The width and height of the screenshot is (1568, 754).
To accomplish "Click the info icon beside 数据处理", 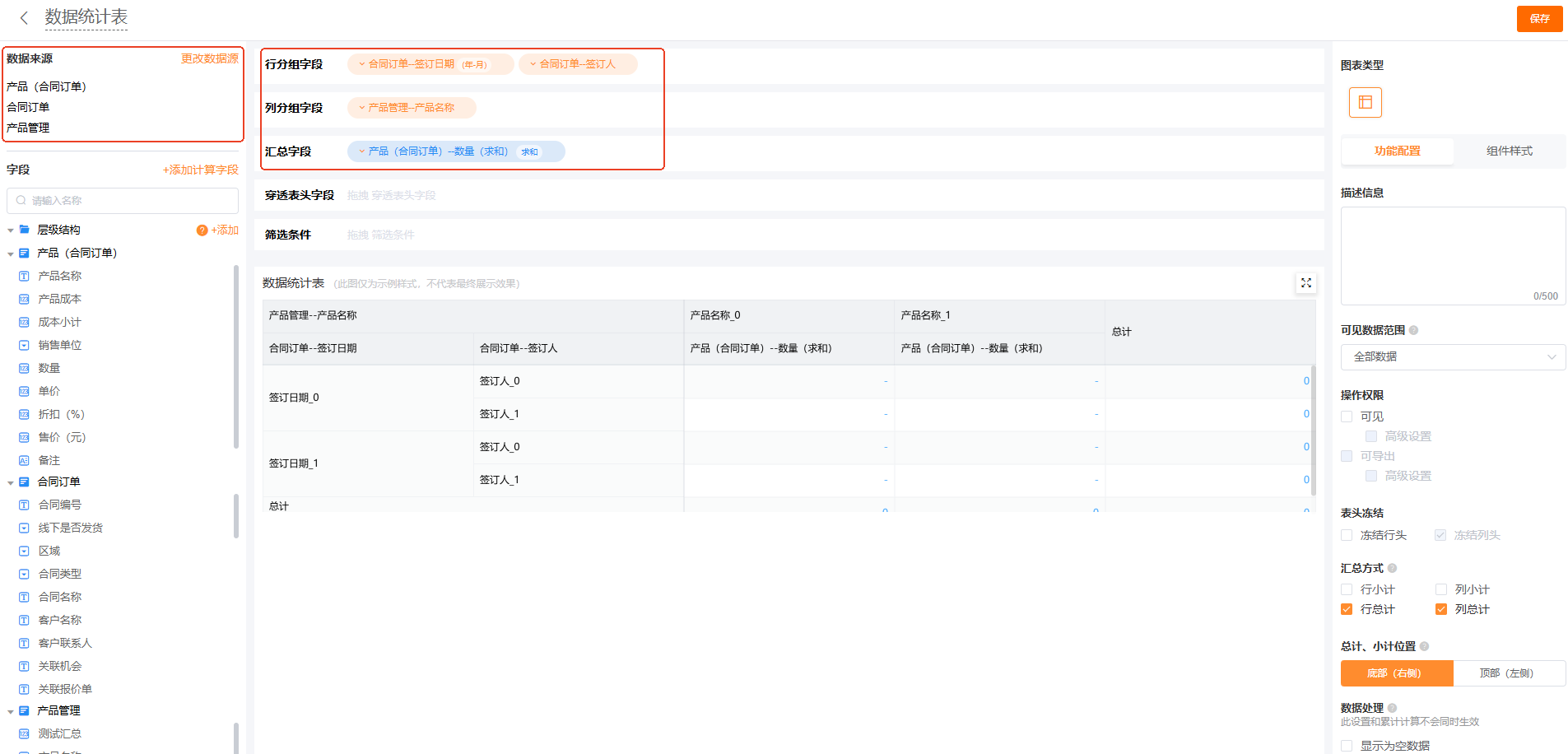I will click(x=1393, y=708).
